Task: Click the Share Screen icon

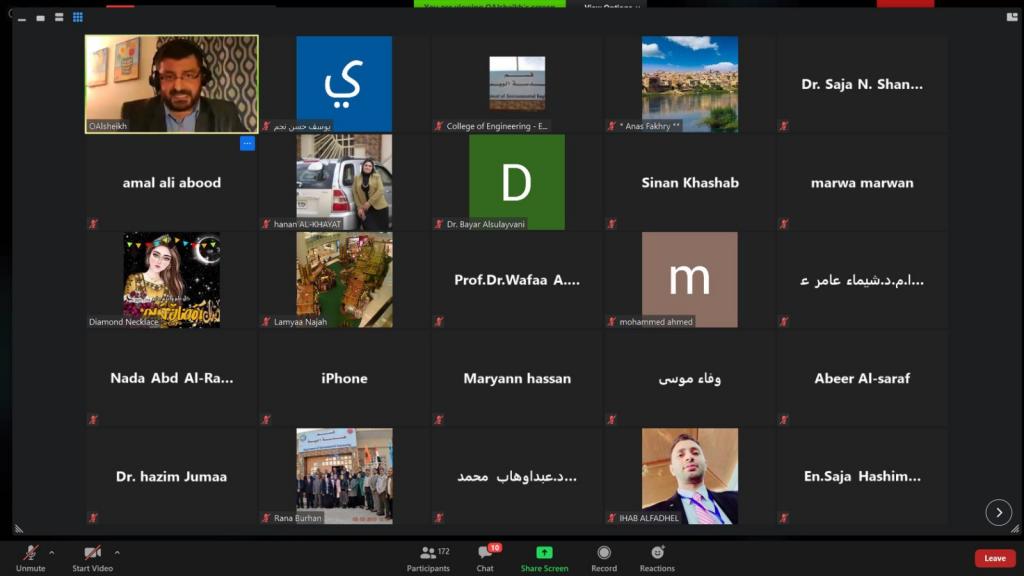Action: (x=544, y=557)
